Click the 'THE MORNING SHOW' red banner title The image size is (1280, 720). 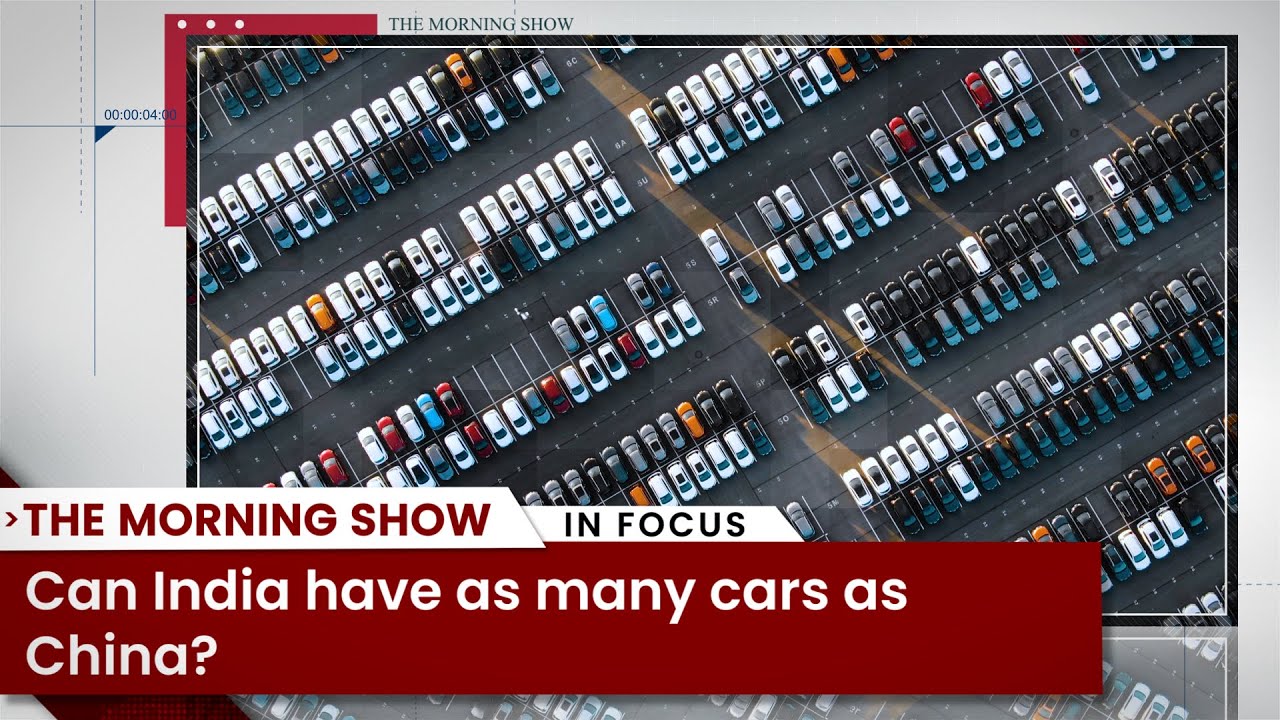pos(258,519)
